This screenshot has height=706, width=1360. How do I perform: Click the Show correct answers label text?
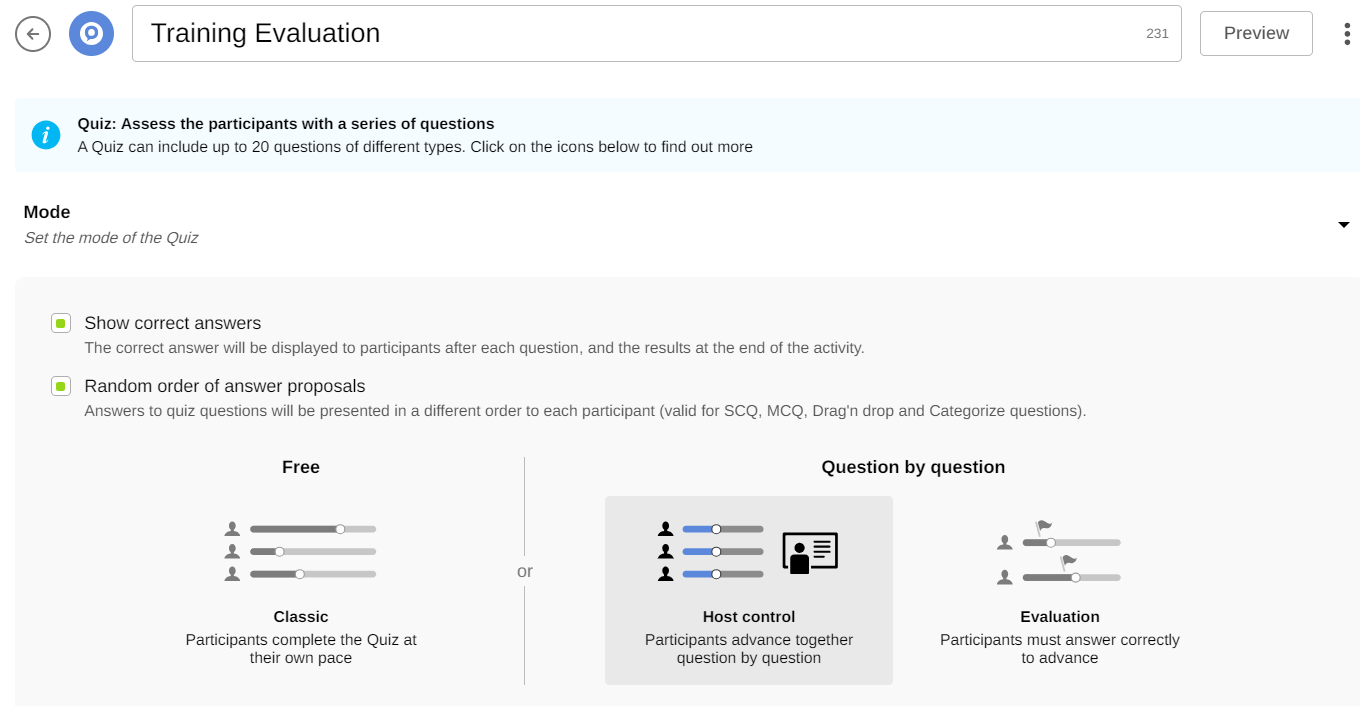(173, 323)
